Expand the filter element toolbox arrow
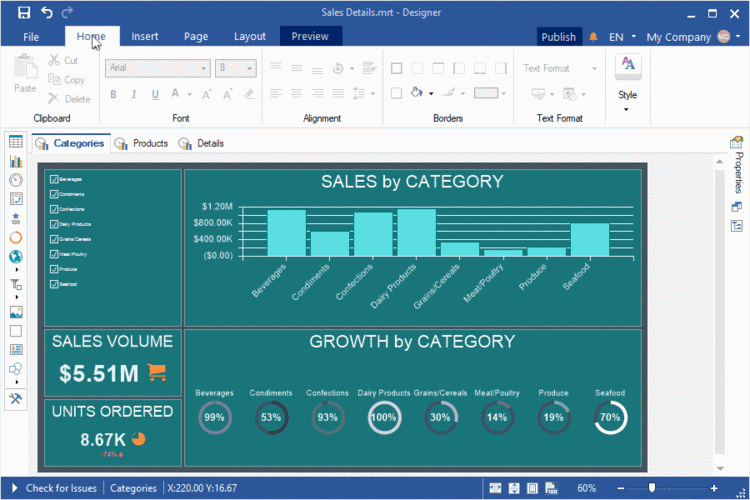Image resolution: width=750 pixels, height=500 pixels. [17, 297]
